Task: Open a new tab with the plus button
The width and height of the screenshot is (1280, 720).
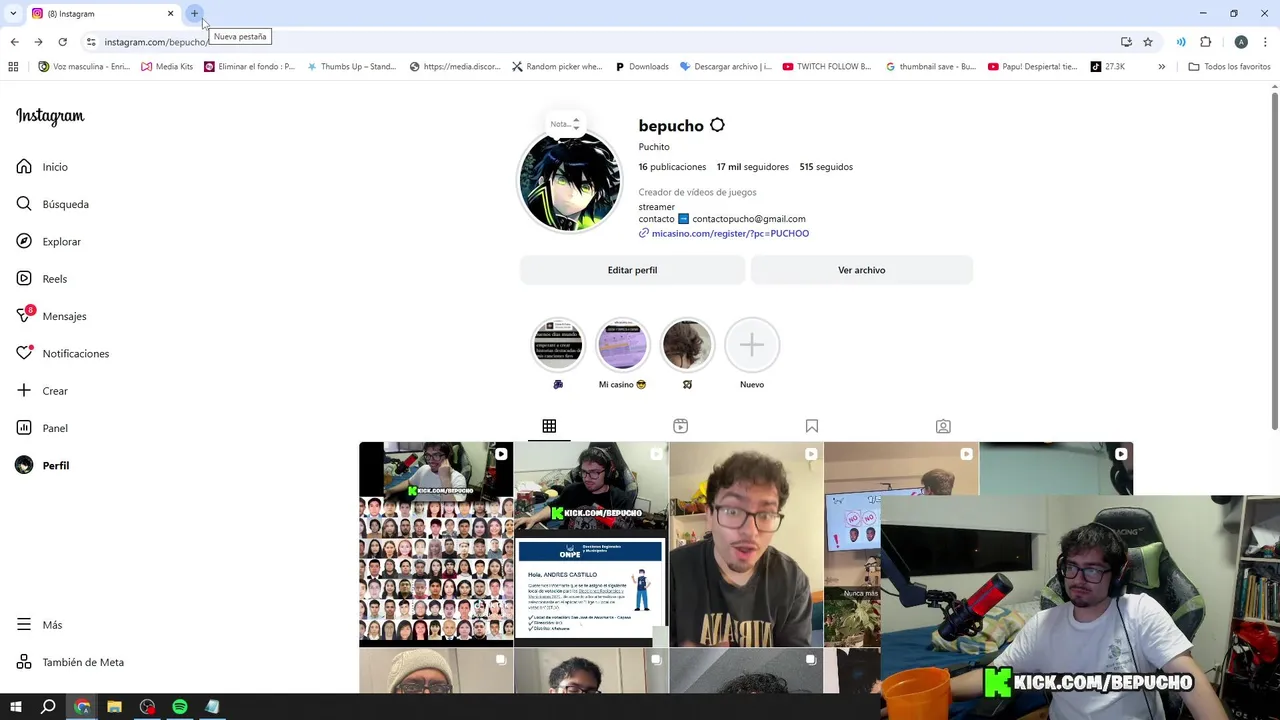Action: coord(194,14)
